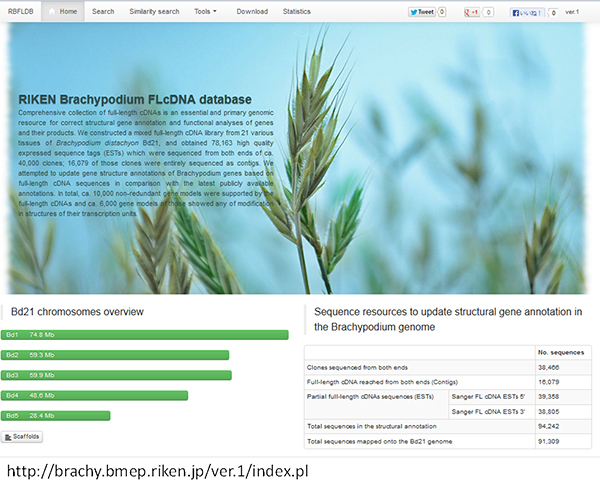Click the value 91,309 in the table
This screenshot has height=494, width=600.
[548, 442]
